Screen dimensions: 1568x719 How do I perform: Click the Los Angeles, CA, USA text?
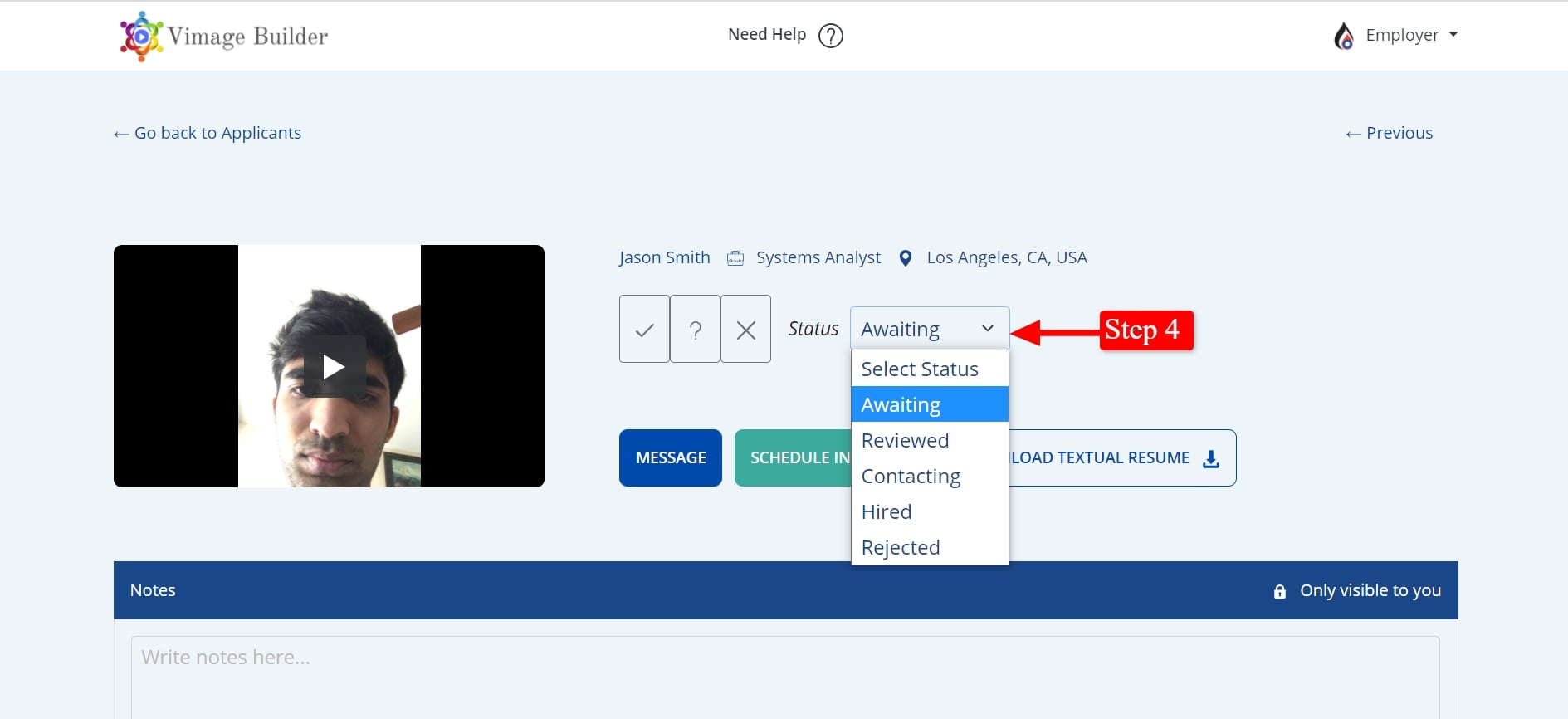point(1007,257)
